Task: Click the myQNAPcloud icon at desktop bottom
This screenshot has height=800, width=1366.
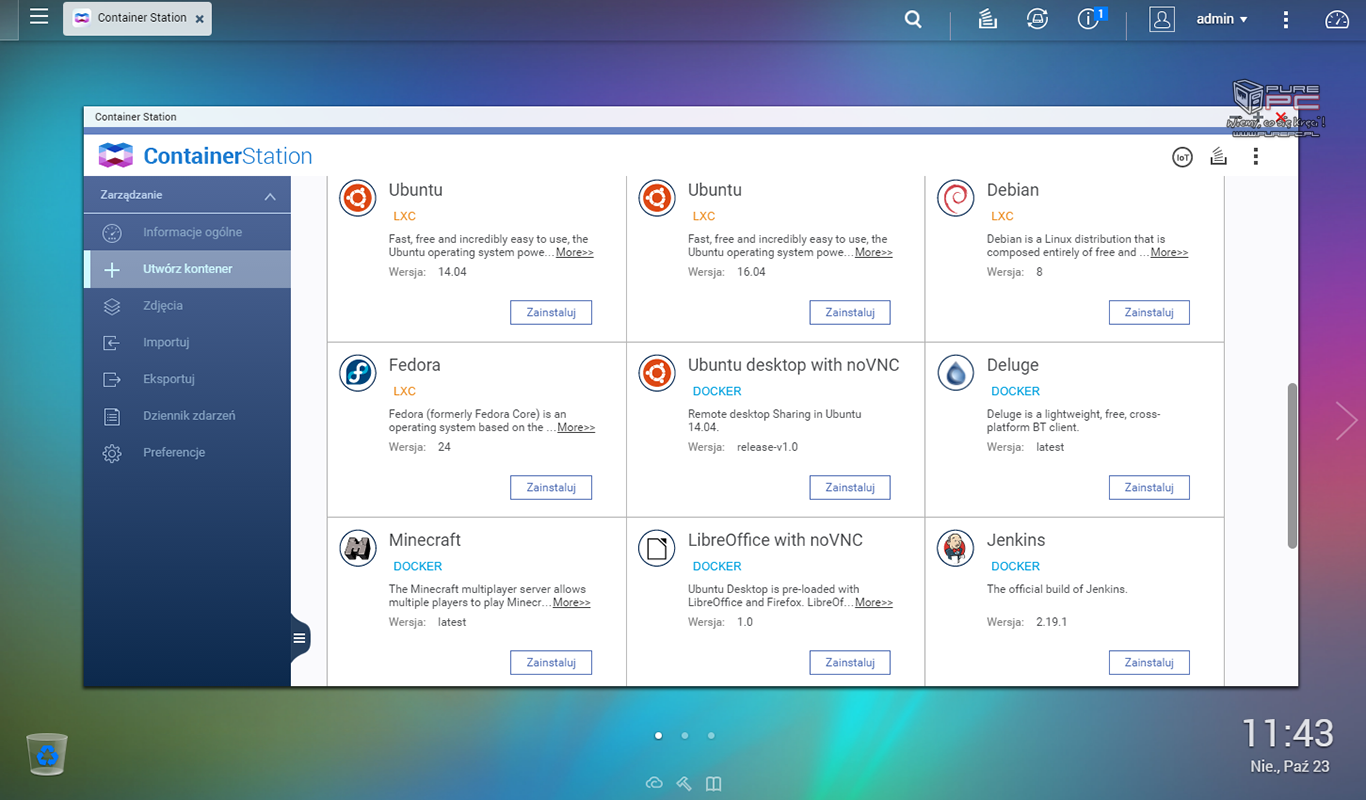Action: pyautogui.click(x=654, y=783)
